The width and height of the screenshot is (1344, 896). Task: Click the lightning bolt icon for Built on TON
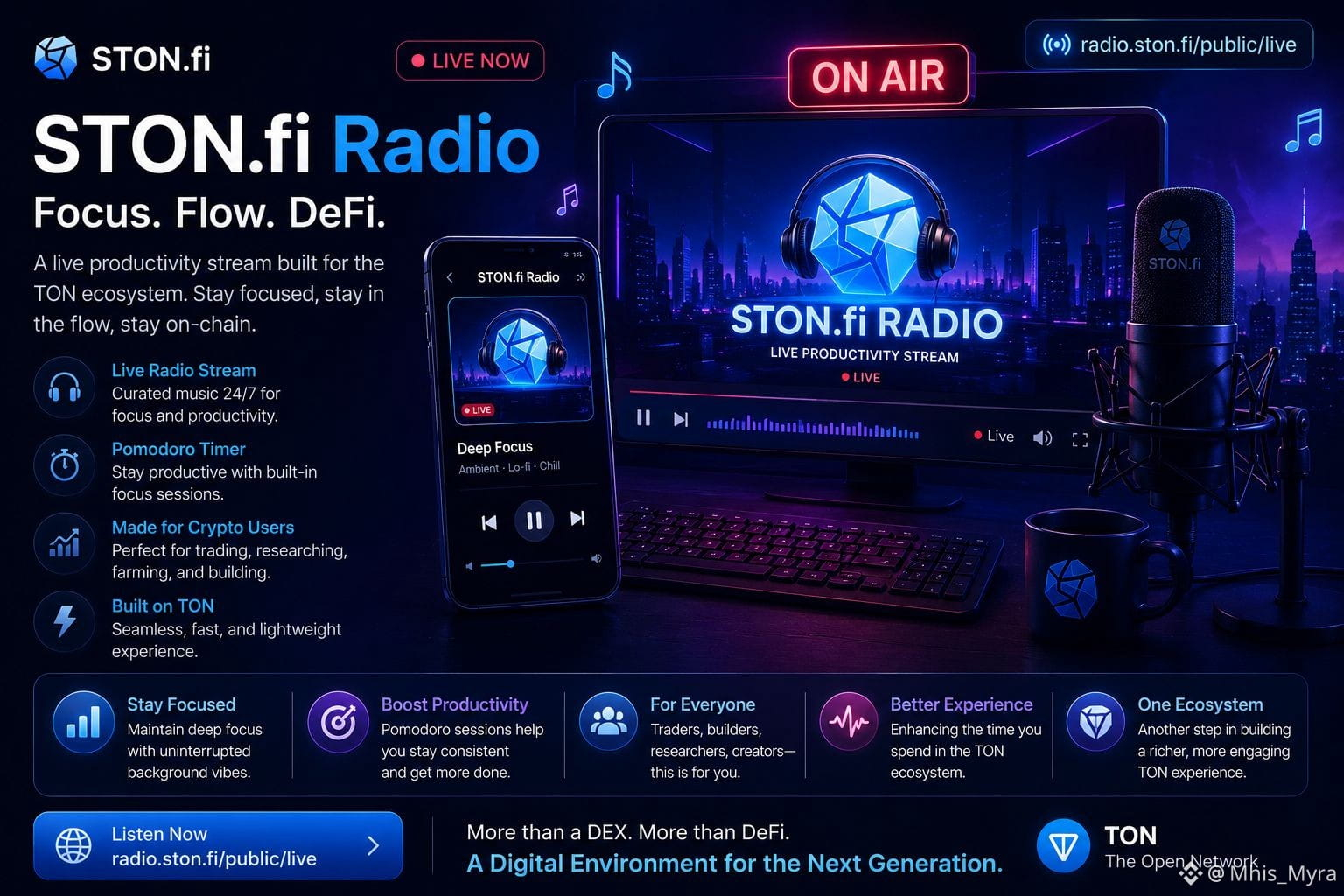pyautogui.click(x=64, y=621)
